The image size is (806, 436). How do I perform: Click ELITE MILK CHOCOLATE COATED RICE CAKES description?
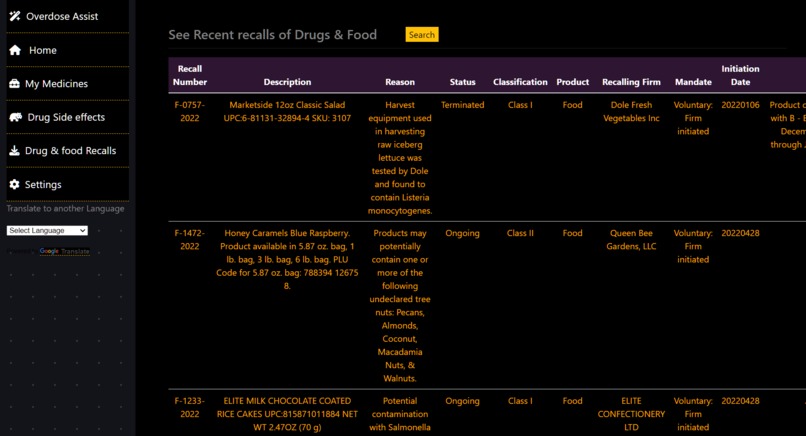(287, 414)
